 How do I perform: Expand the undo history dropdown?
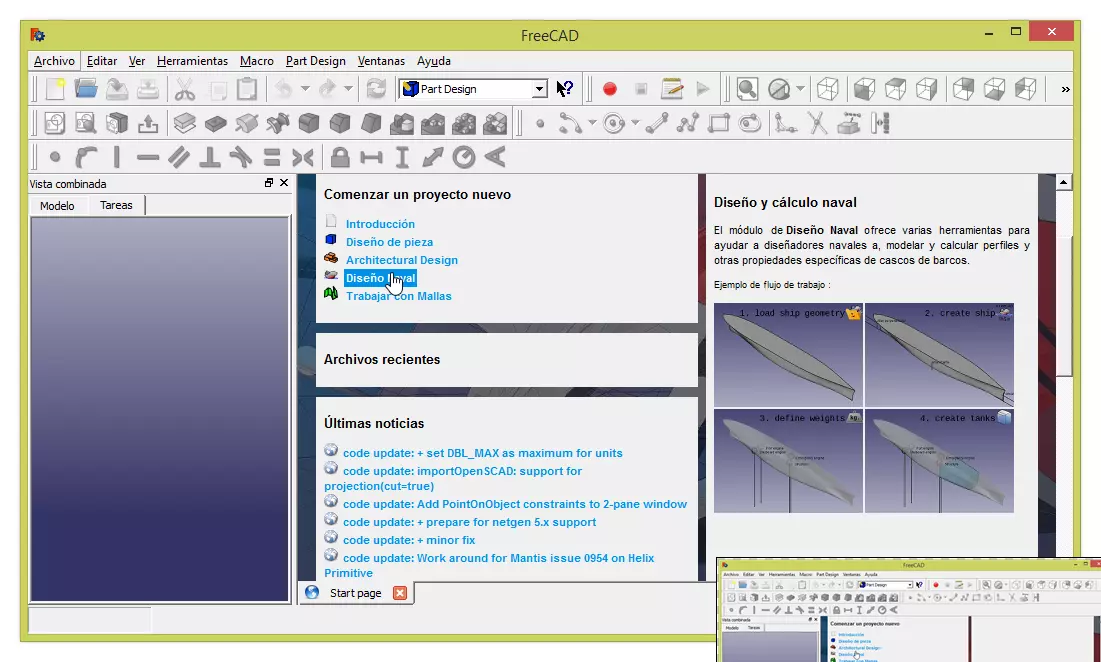[x=305, y=89]
